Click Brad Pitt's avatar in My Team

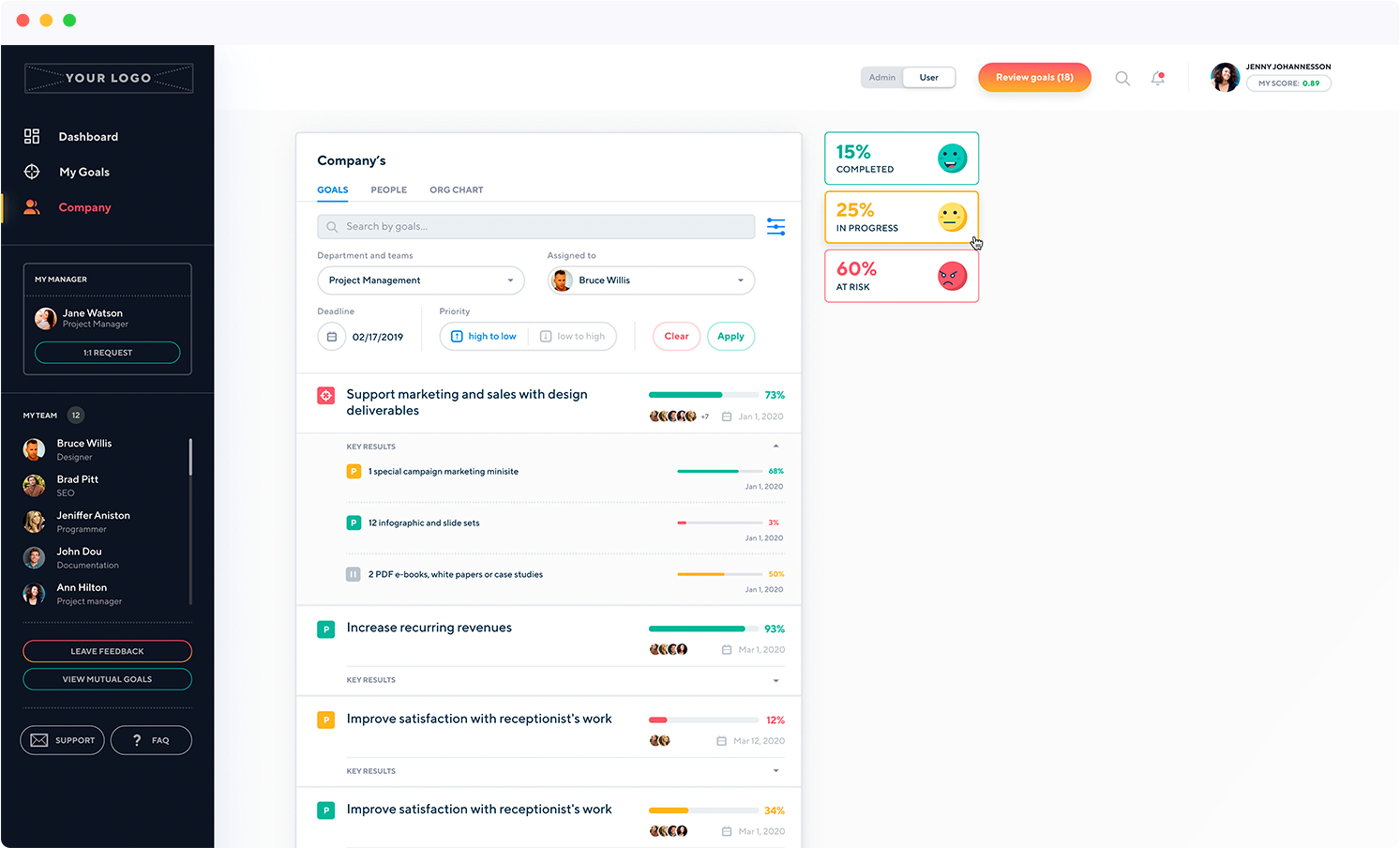pos(35,485)
